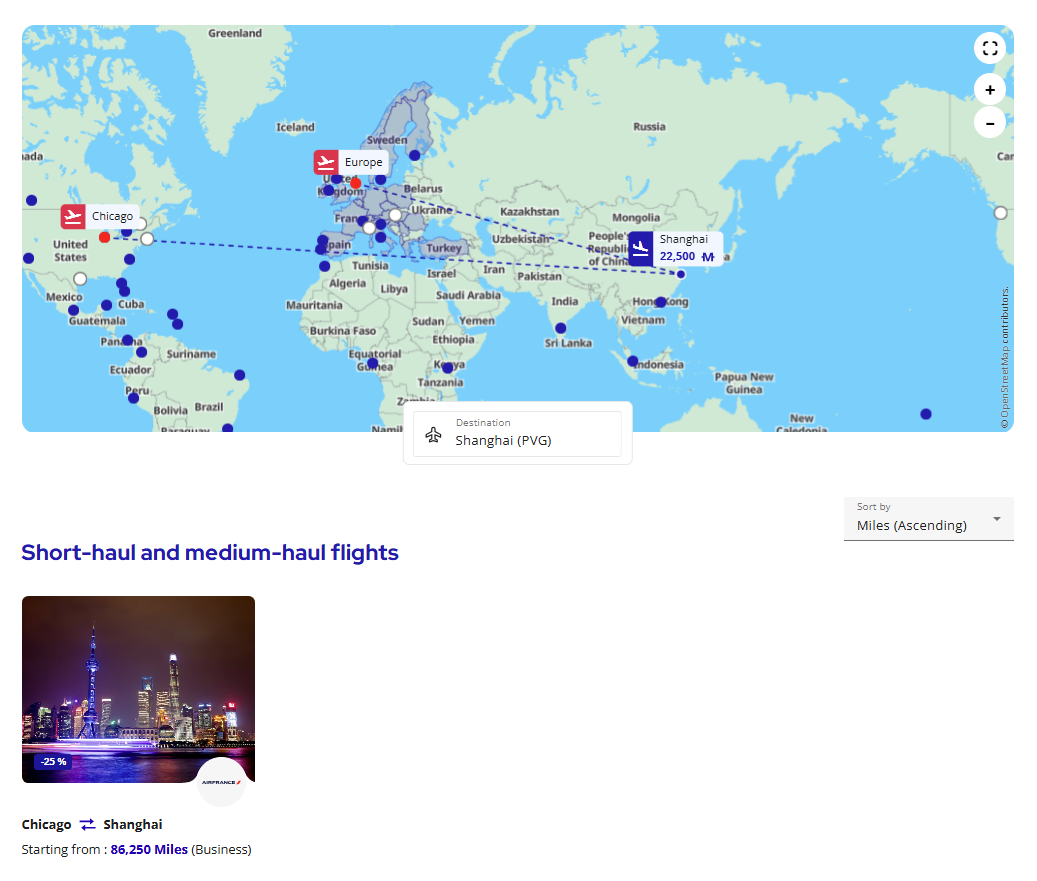Select the Europe map label
The width and height of the screenshot is (1037, 881).
pyautogui.click(x=364, y=162)
